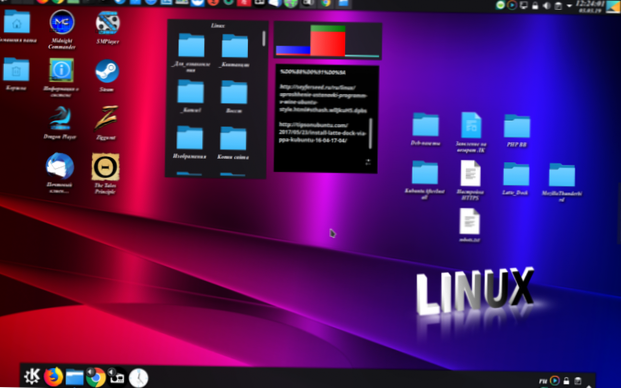Viewport: 621px width, 388px height.
Task: Switch the 'ru' keyboard layout indicator
Action: (x=543, y=381)
